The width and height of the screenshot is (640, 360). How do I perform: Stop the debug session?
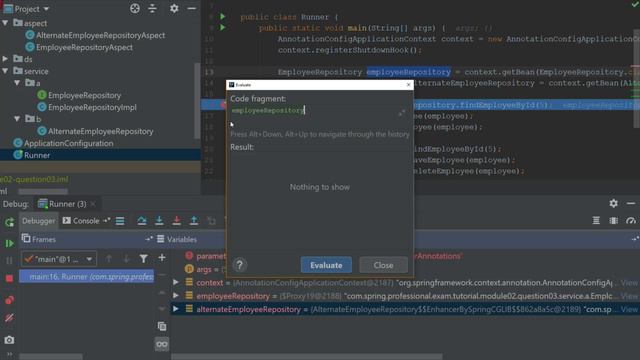pos(9,278)
